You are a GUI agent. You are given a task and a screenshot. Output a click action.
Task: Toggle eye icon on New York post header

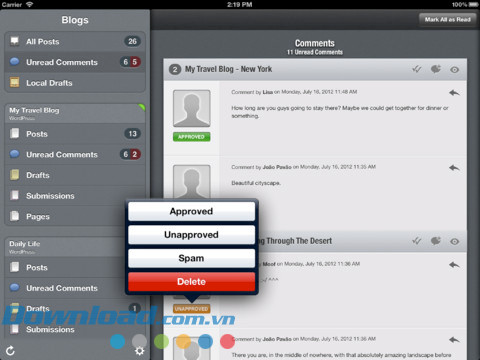[454, 70]
